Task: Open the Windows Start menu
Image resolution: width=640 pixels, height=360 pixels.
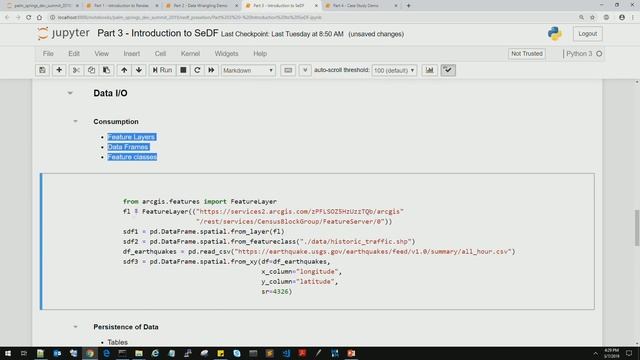Action: [x=7, y=353]
